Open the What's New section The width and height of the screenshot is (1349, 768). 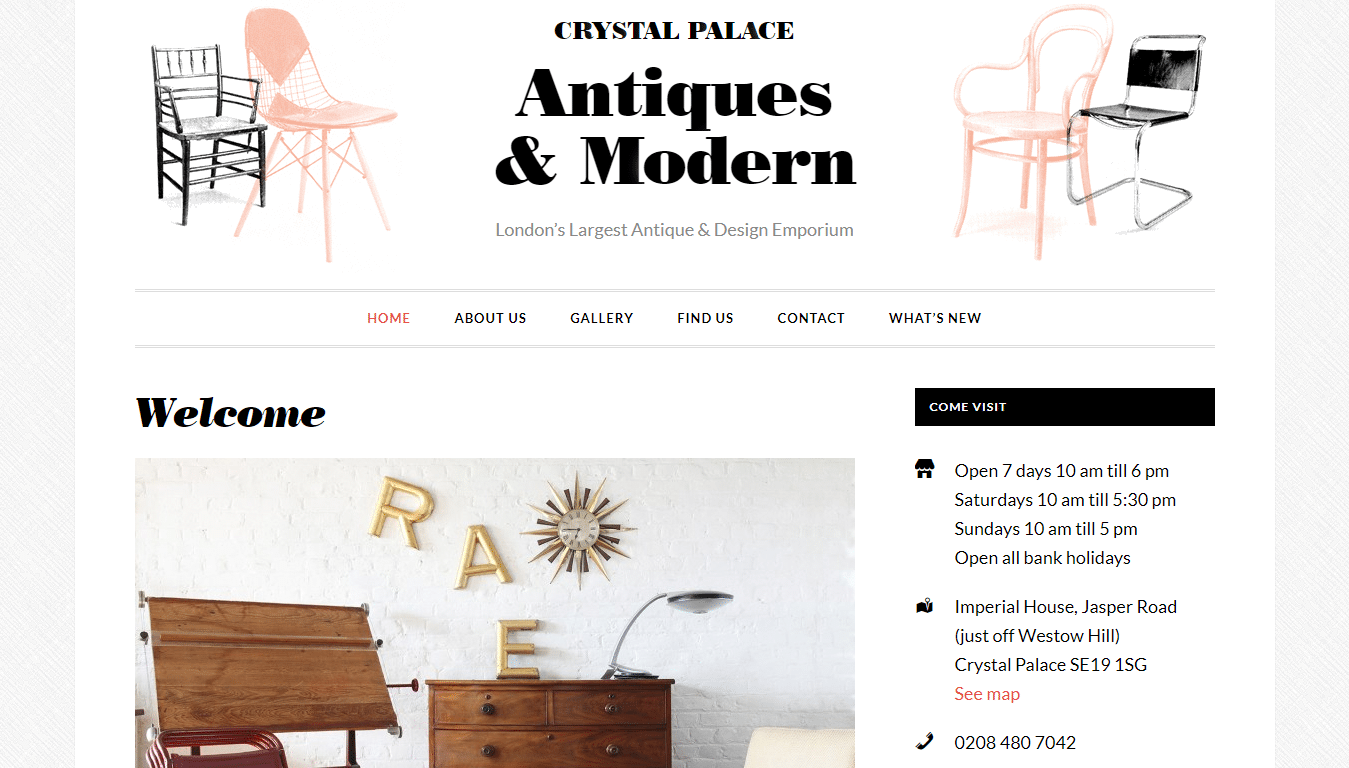[935, 318]
